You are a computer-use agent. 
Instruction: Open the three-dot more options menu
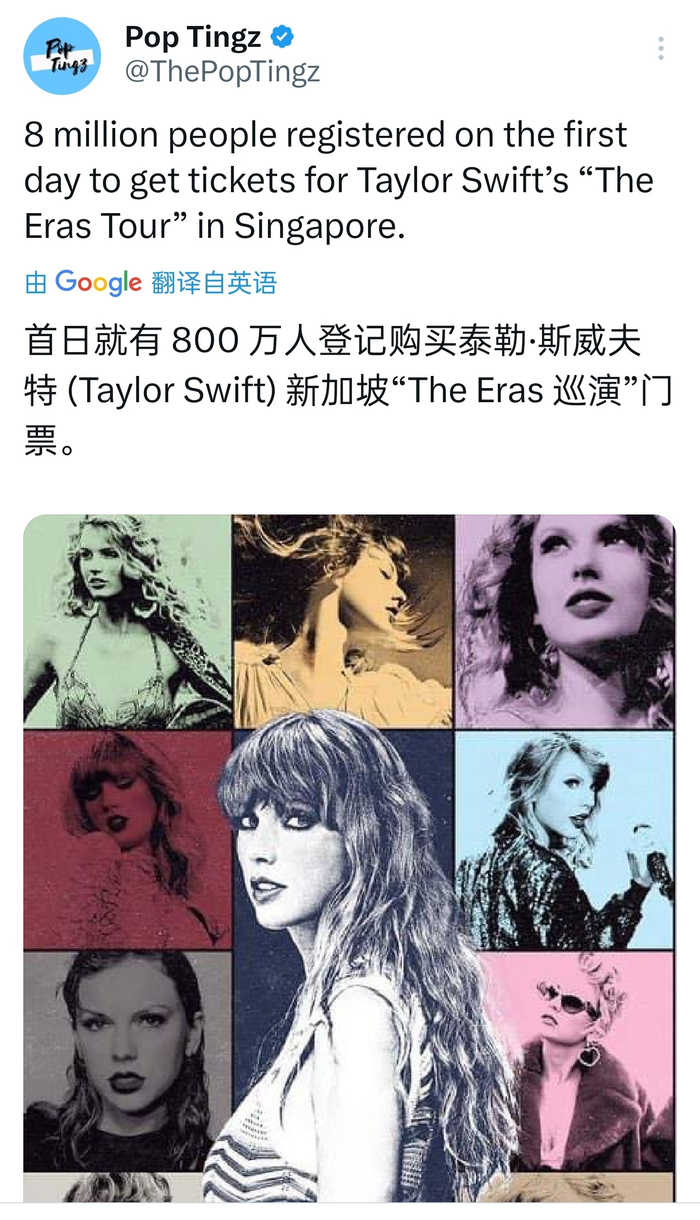pos(660,49)
